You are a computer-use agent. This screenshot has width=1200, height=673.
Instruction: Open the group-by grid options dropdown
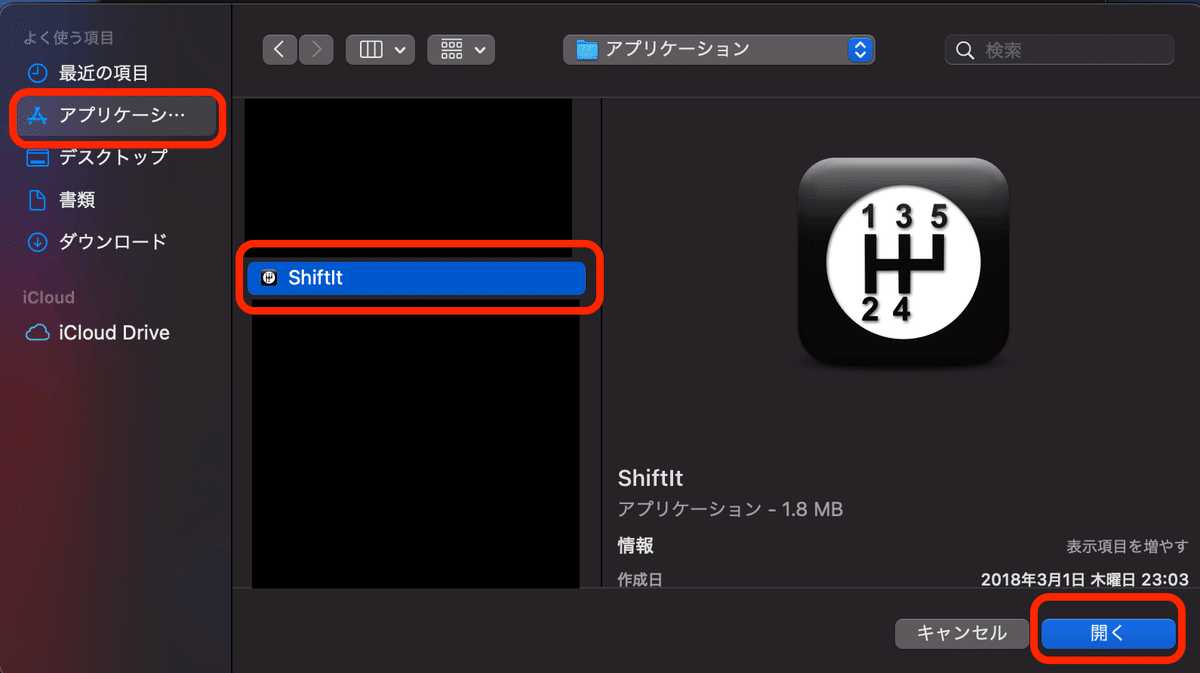461,50
